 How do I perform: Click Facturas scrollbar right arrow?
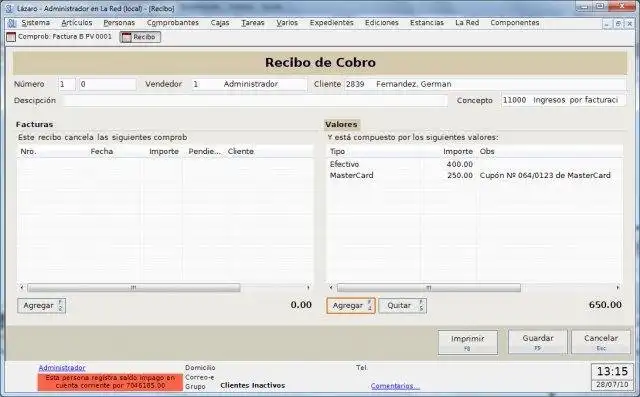click(308, 288)
